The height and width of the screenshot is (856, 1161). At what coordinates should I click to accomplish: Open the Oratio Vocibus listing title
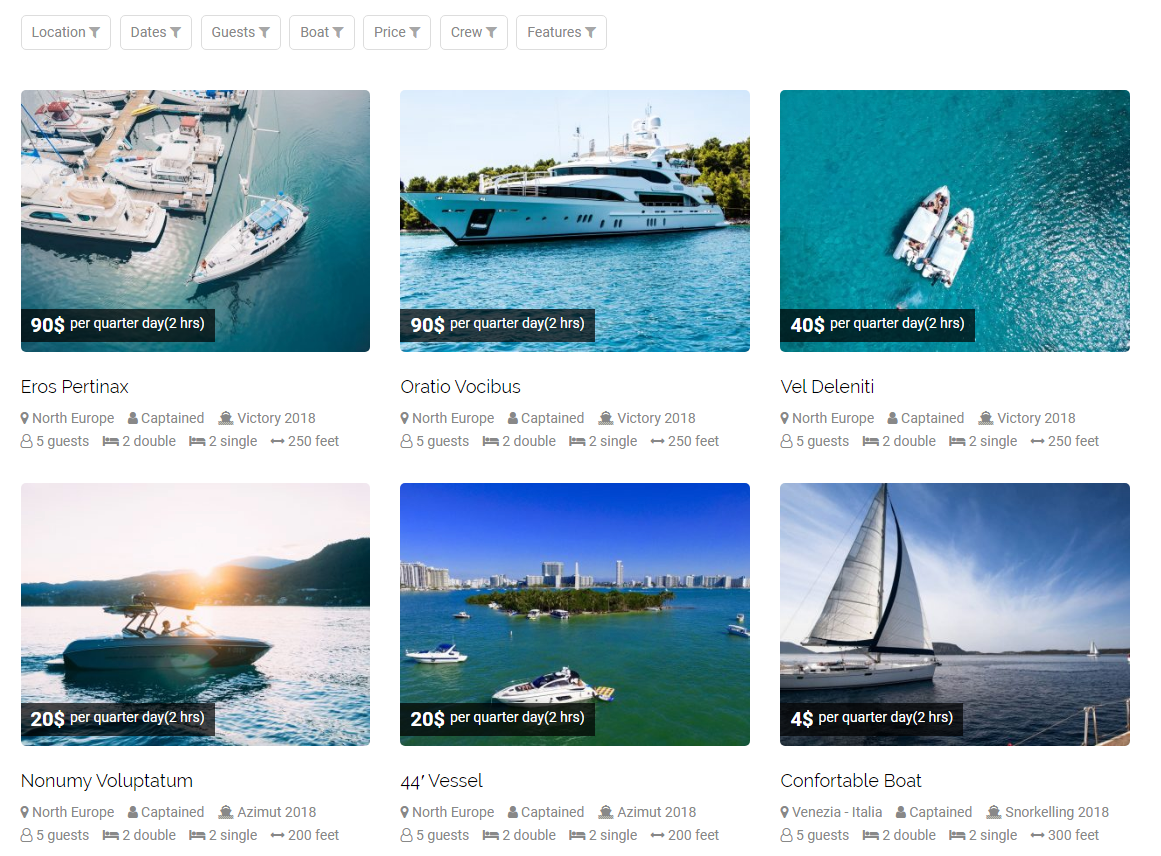tap(461, 387)
